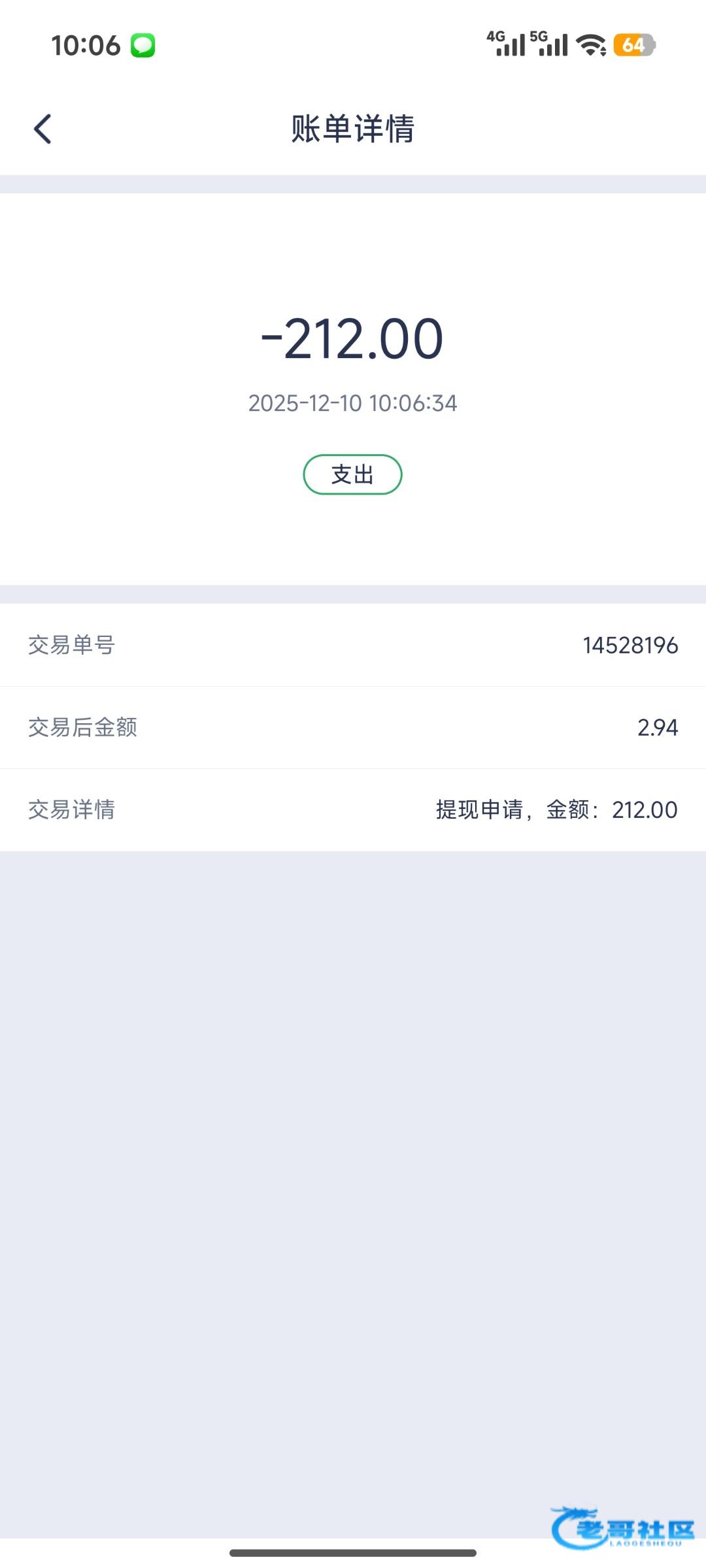706x1568 pixels.
Task: Tap the green message notification icon
Action: (143, 46)
